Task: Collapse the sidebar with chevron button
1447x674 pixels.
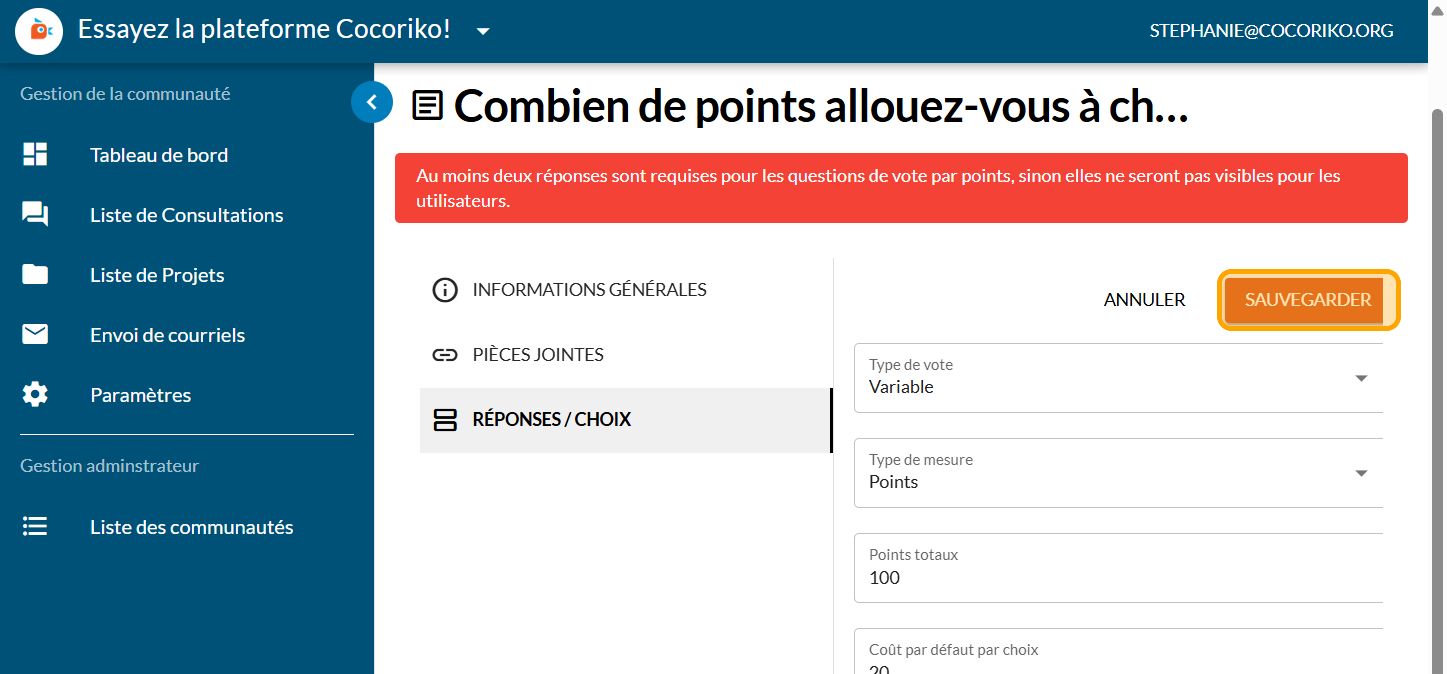Action: (x=371, y=102)
